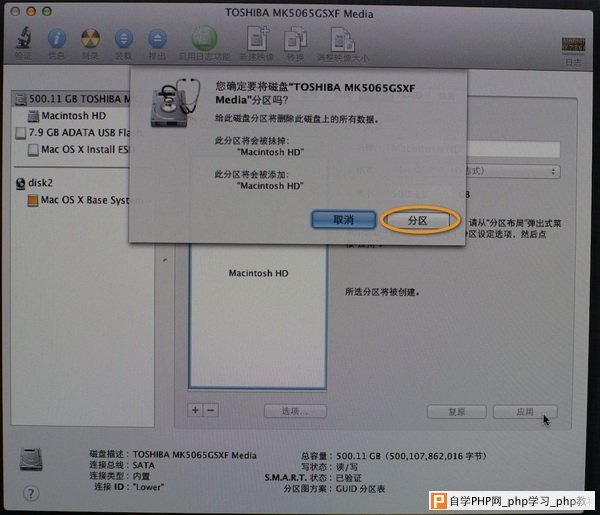Screen dimensions: 600x515
Task: Open the Info toolbar icon
Action: (x=57, y=38)
